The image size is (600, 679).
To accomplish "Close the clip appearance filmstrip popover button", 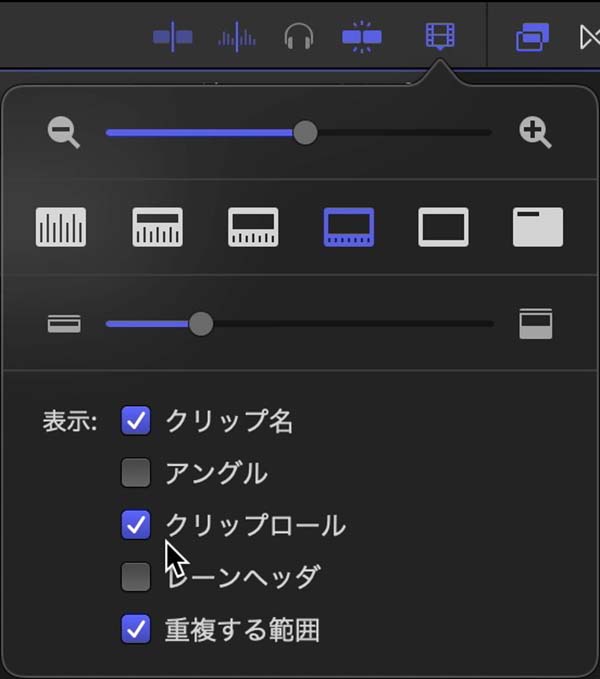I will 440,36.
